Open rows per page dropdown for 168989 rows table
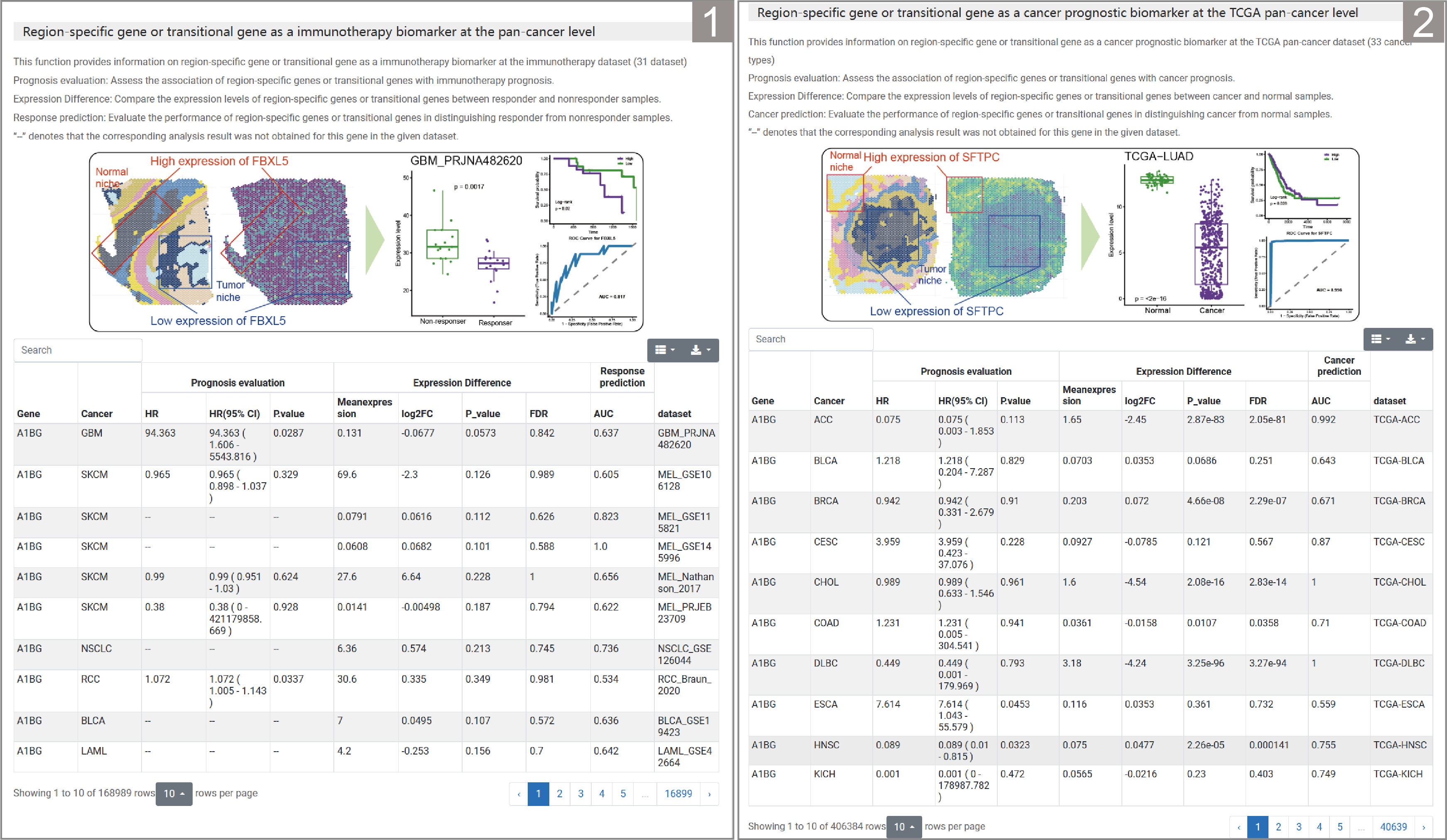This screenshot has width=1447, height=840. pyautogui.click(x=174, y=794)
